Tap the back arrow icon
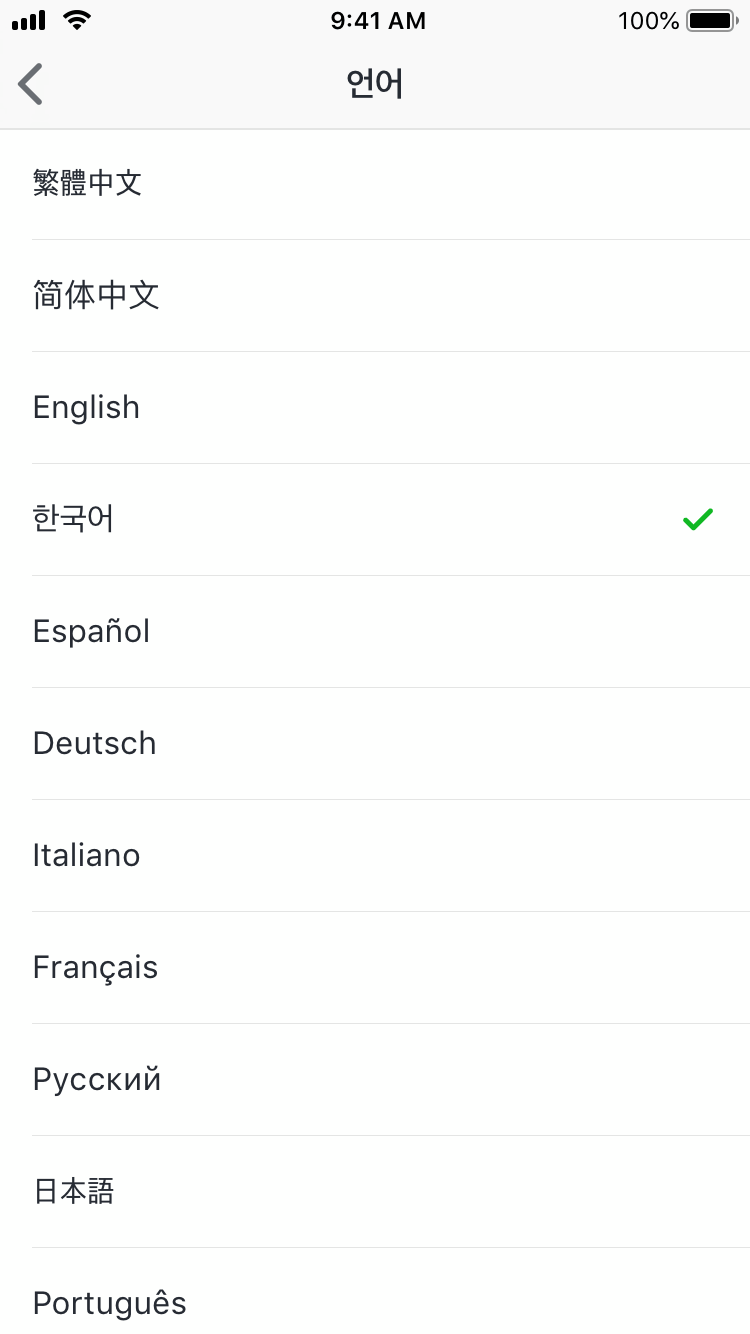Image resolution: width=750 pixels, height=1334 pixels. coord(31,84)
